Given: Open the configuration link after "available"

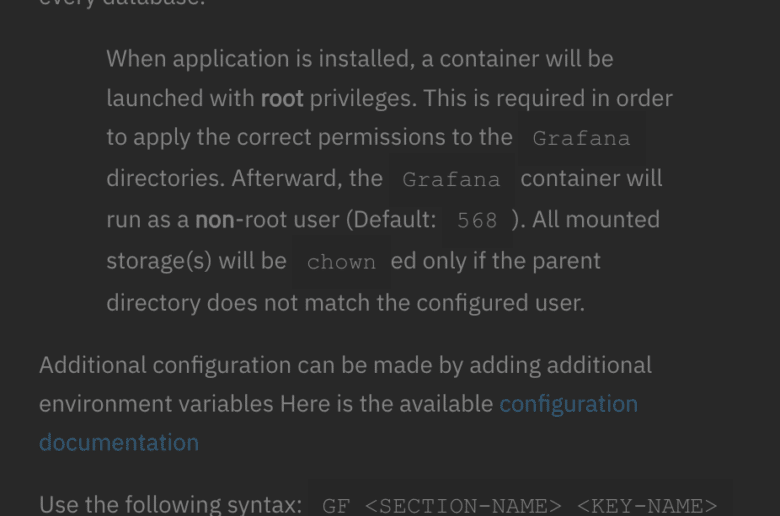Looking at the screenshot, I should [x=568, y=404].
